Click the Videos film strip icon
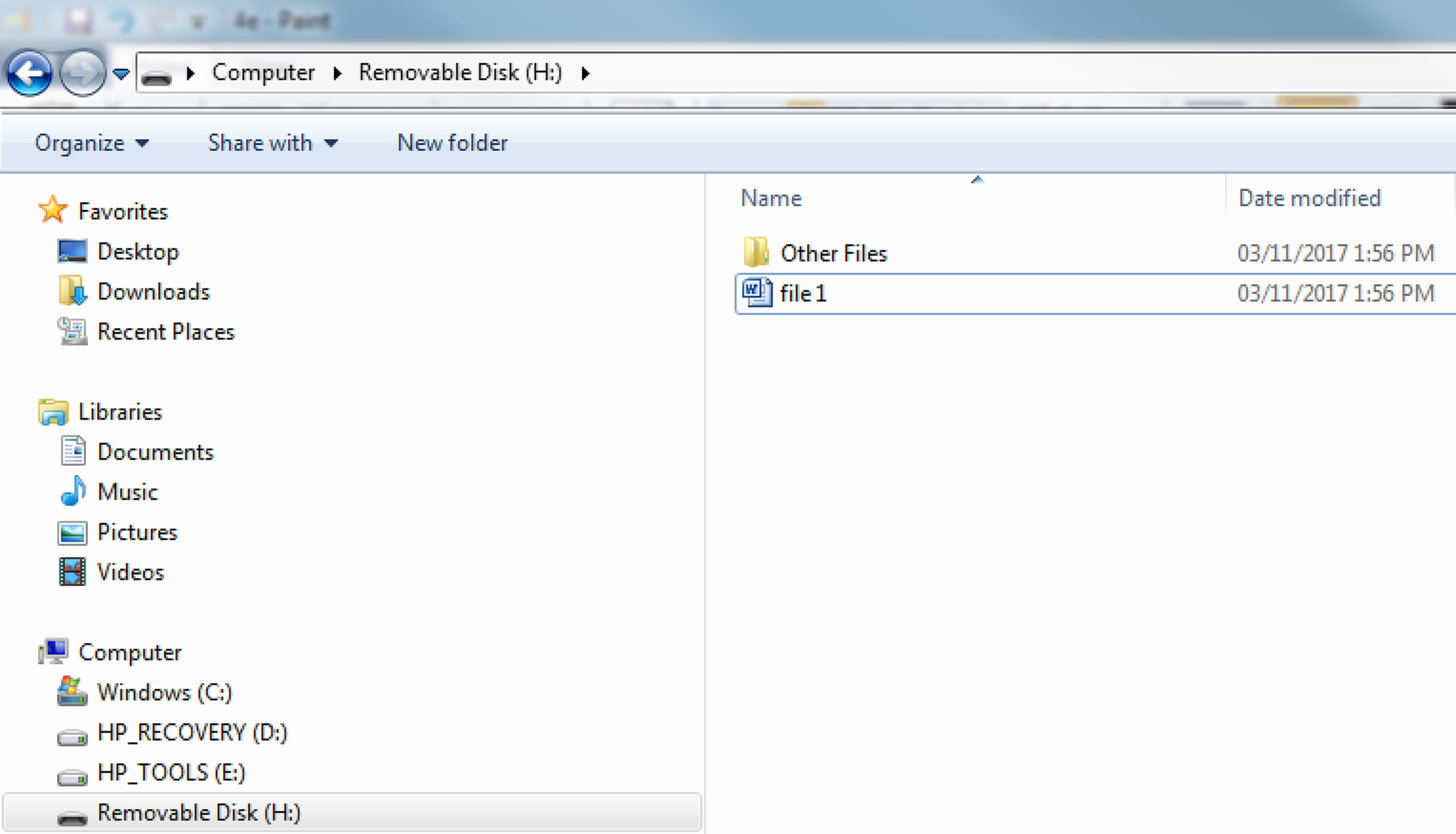 (x=72, y=572)
